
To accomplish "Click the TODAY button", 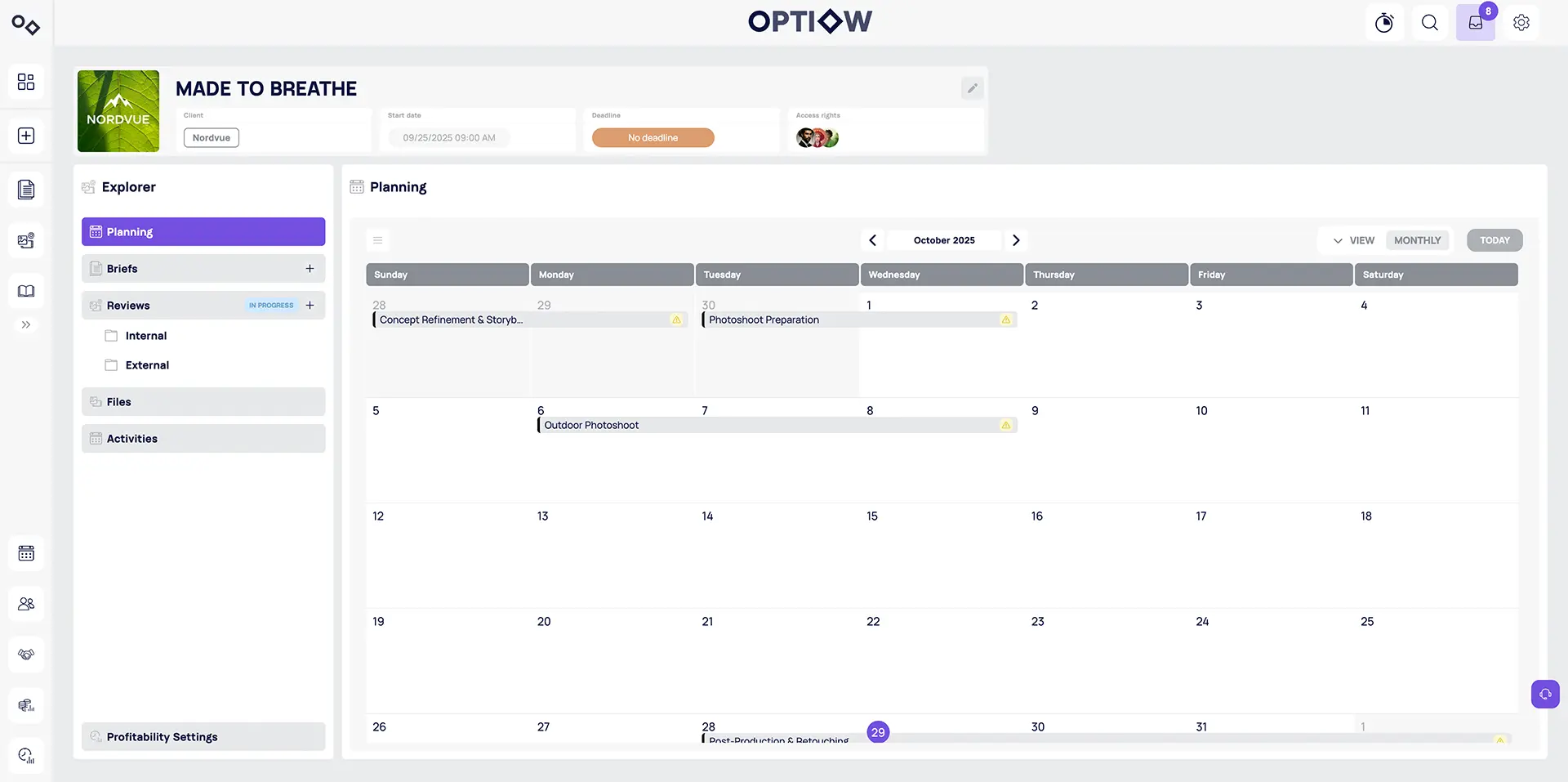I will [x=1494, y=240].
